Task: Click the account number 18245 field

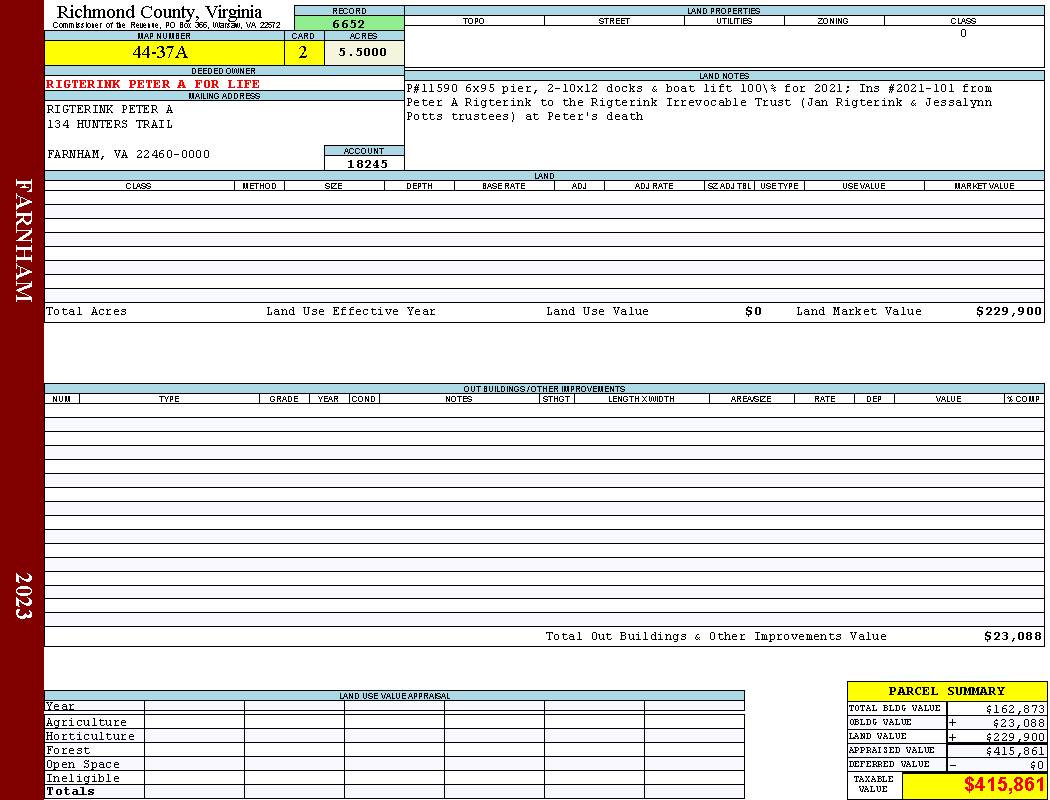Action: click(x=364, y=164)
